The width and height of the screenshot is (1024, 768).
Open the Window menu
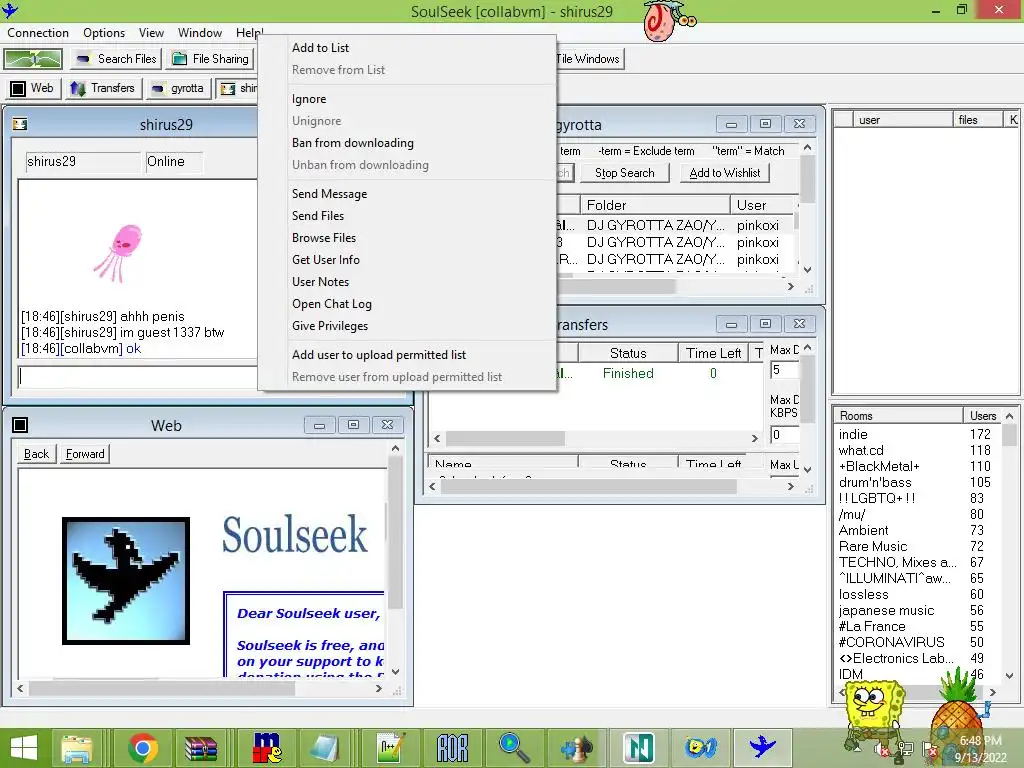click(x=200, y=33)
